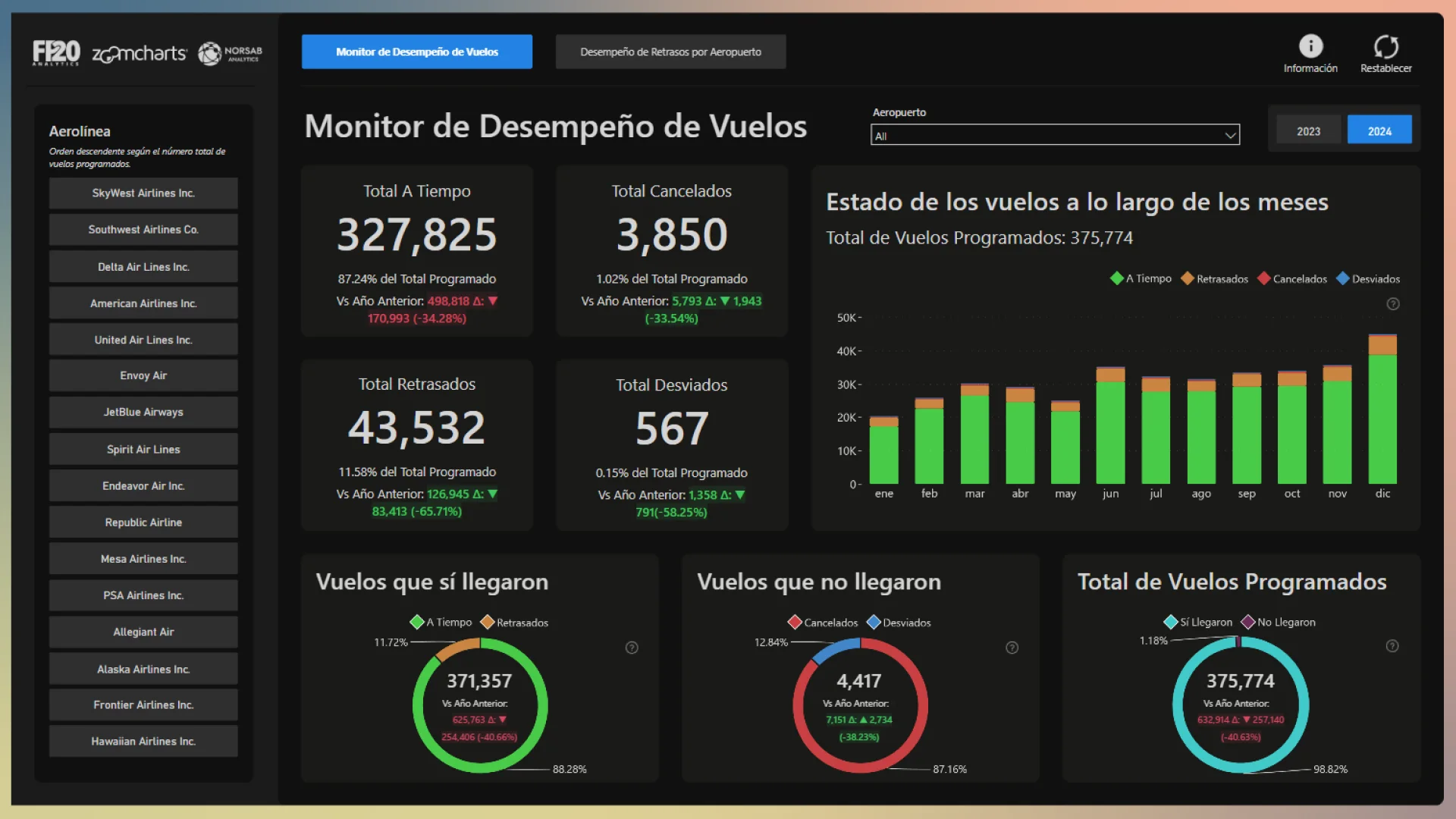
Task: Switch to Monitor de Desempeño de Vuelos tab
Action: tap(417, 52)
